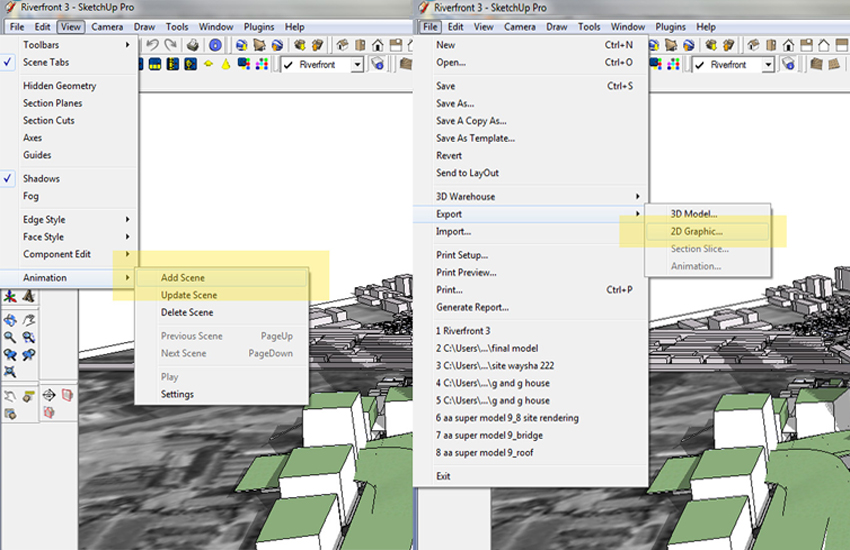Click Color by Layer icon in View-menu window
Image resolution: width=850 pixels, height=550 pixels.
[262, 64]
